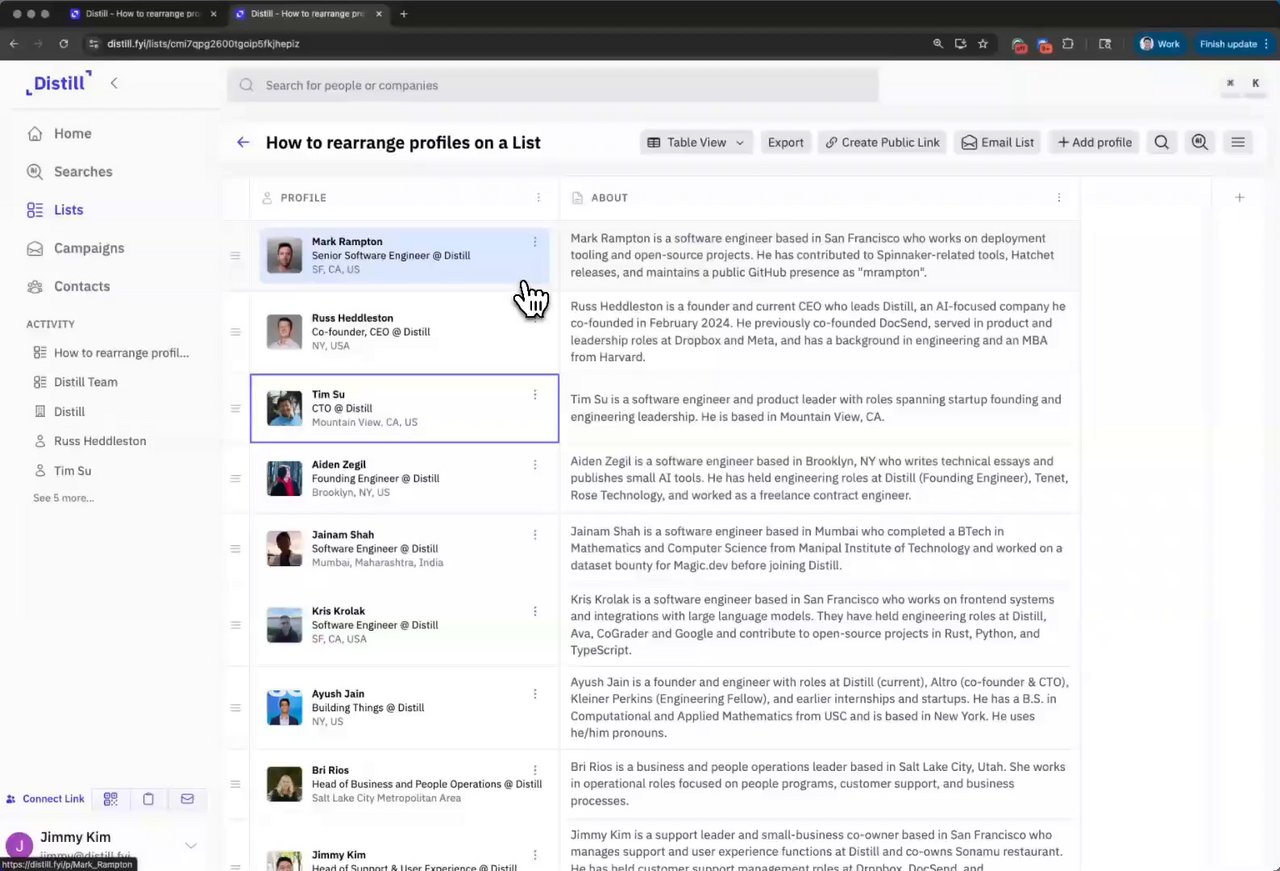The image size is (1280, 871).
Task: Click the Export button
Action: pyautogui.click(x=786, y=142)
